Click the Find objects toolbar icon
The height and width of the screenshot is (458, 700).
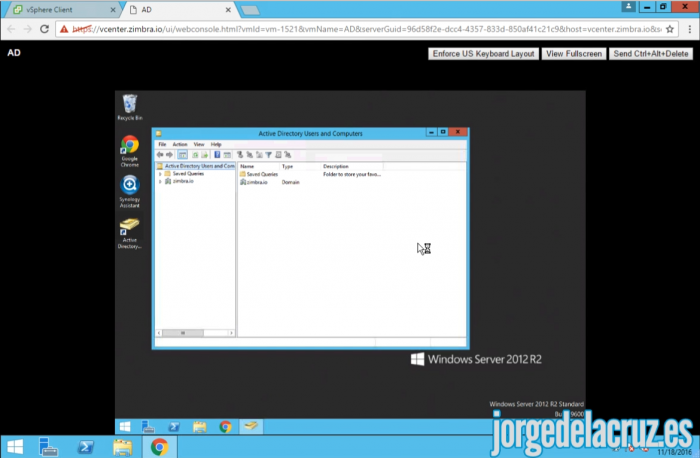(278, 155)
